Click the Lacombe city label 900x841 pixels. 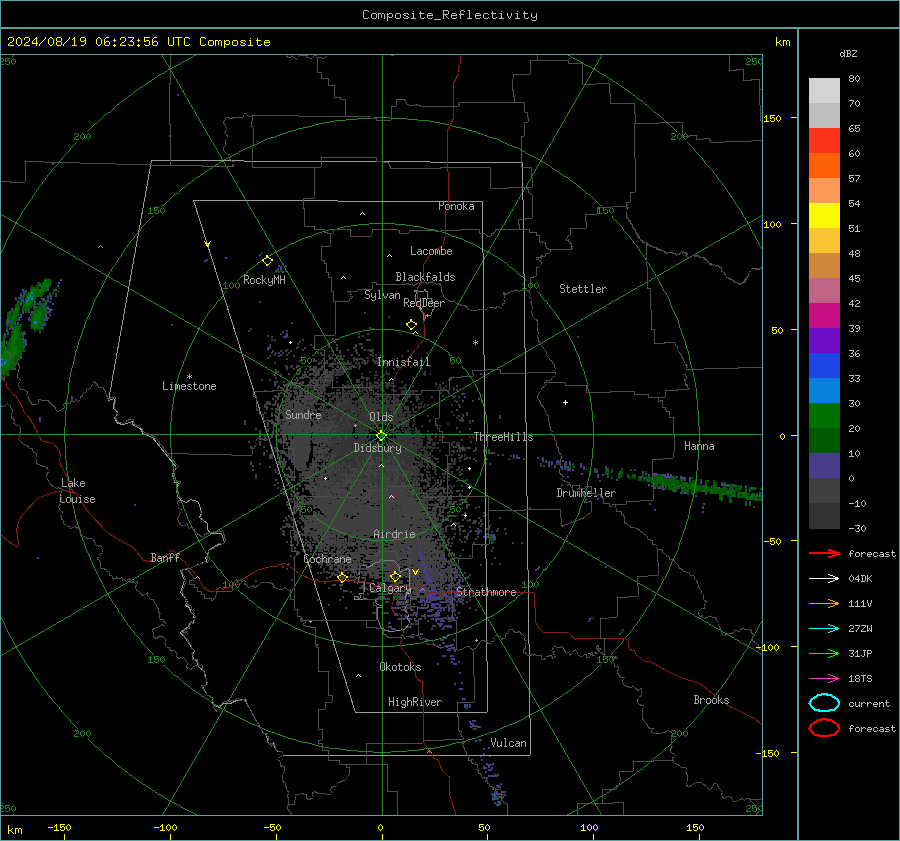coord(431,251)
